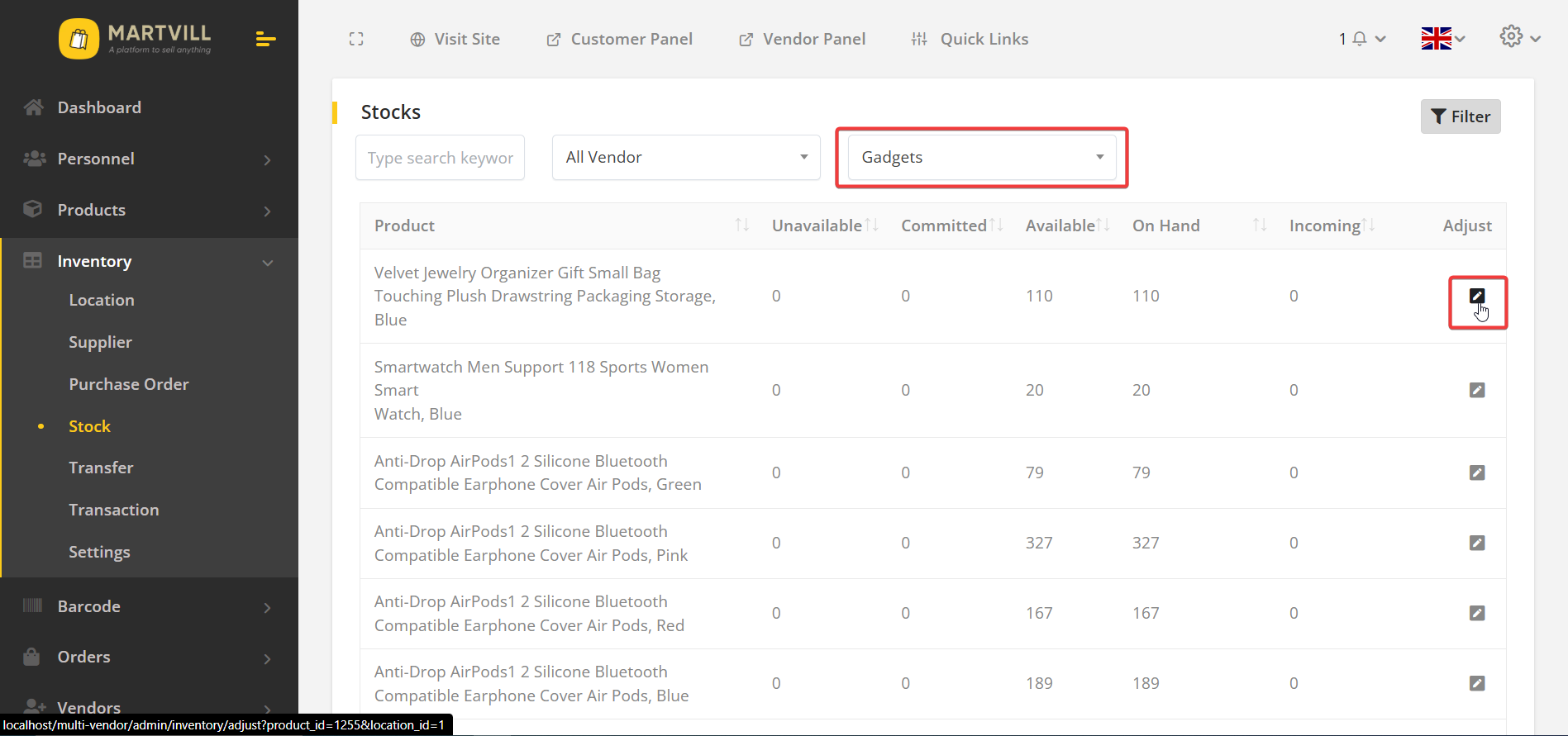Open adjust for AirPods cover Green
The image size is (1568, 736).
(x=1476, y=472)
